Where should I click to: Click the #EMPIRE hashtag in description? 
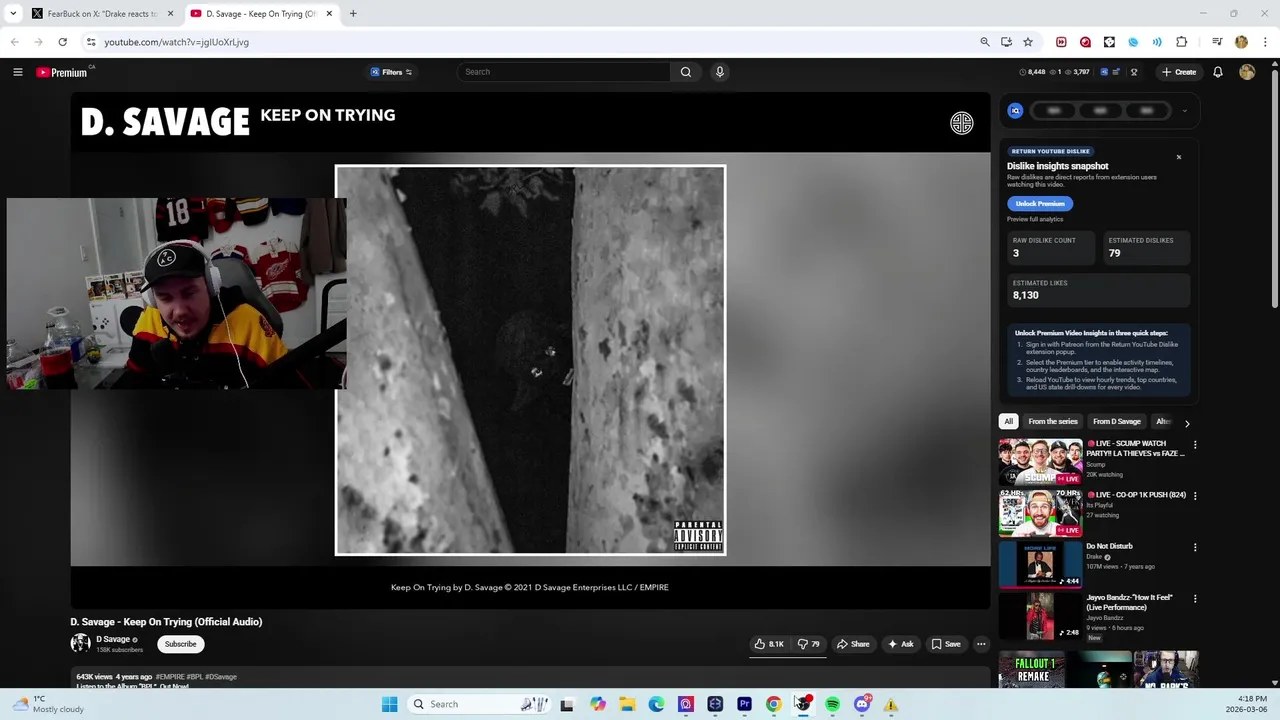point(170,677)
